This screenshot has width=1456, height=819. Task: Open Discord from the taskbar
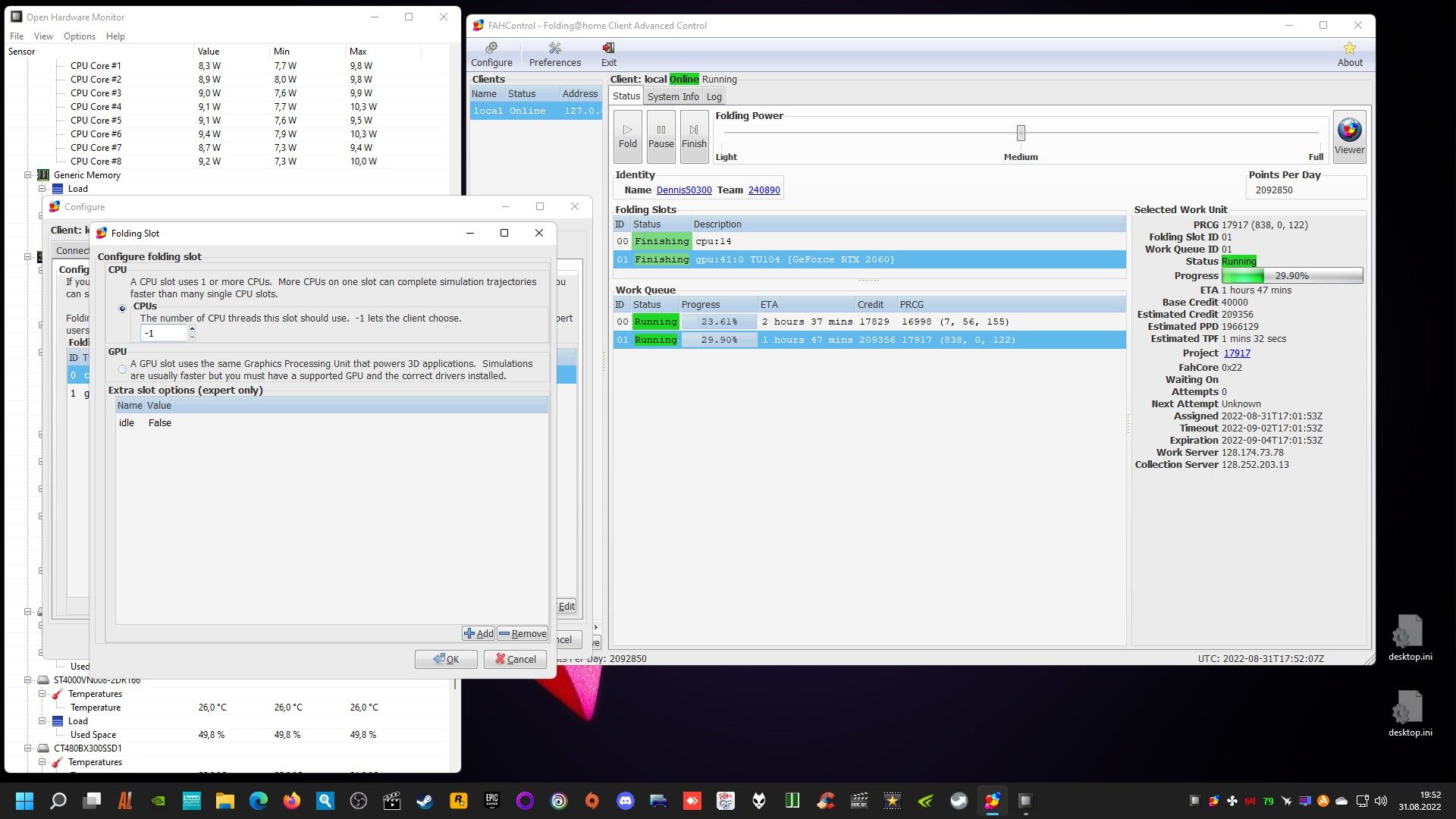[626, 801]
